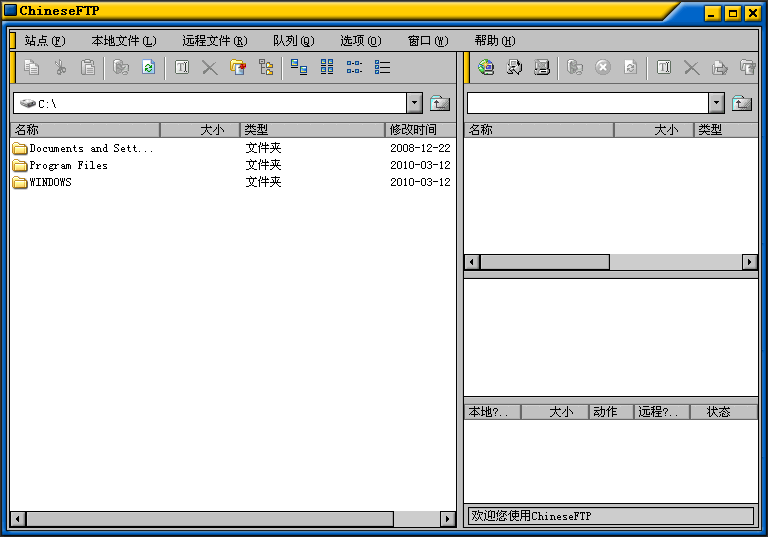Sort remote files by 大小 column header
The width and height of the screenshot is (768, 537).
tap(654, 130)
